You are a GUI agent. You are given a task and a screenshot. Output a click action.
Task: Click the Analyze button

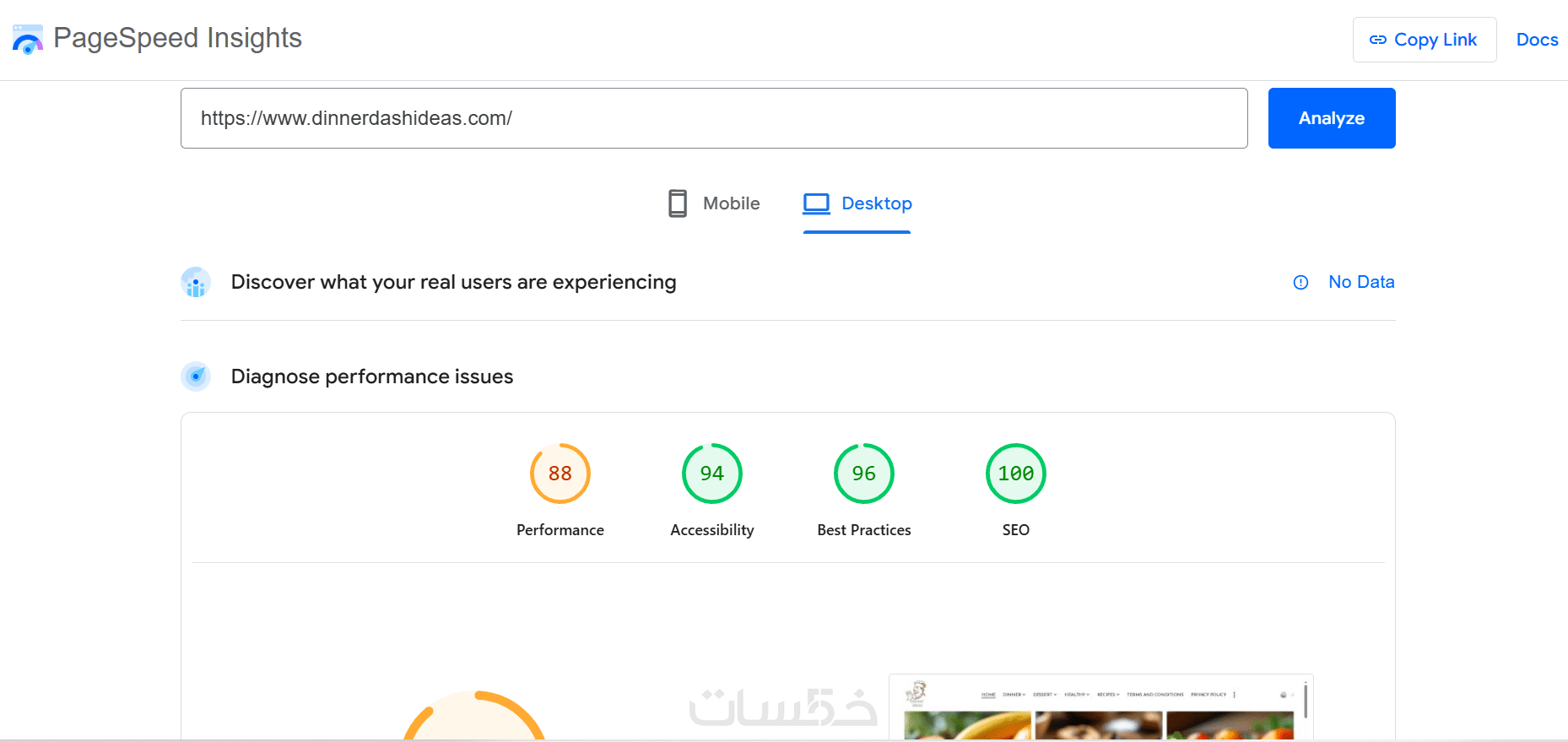[x=1332, y=118]
